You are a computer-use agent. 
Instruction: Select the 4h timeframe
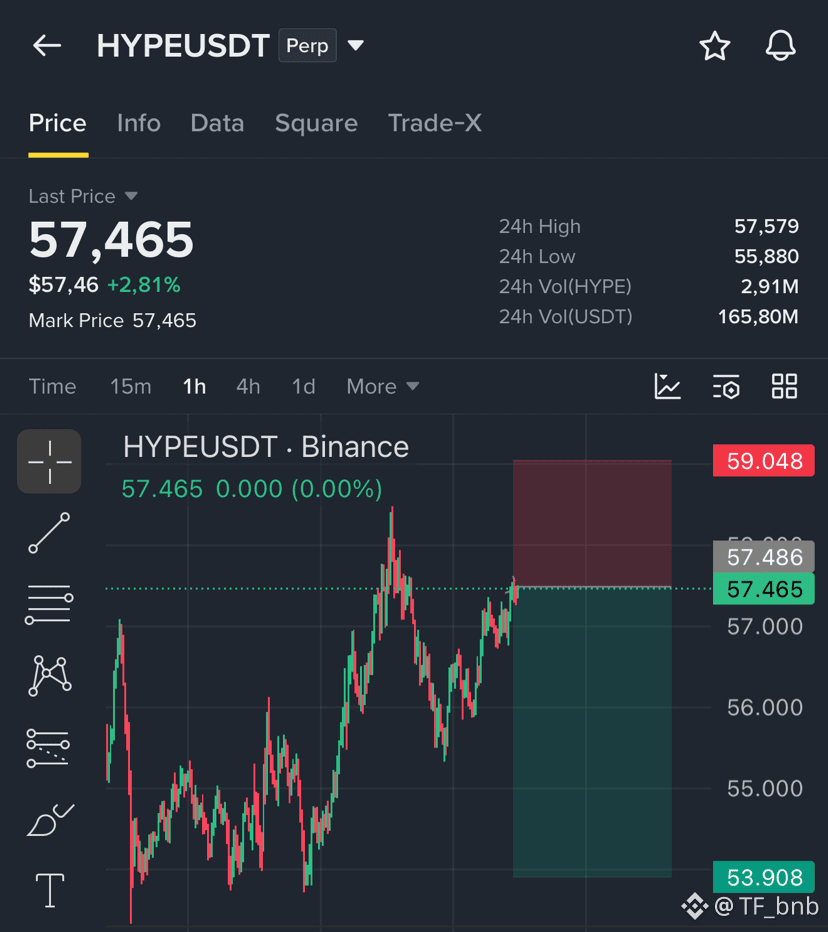(x=248, y=386)
